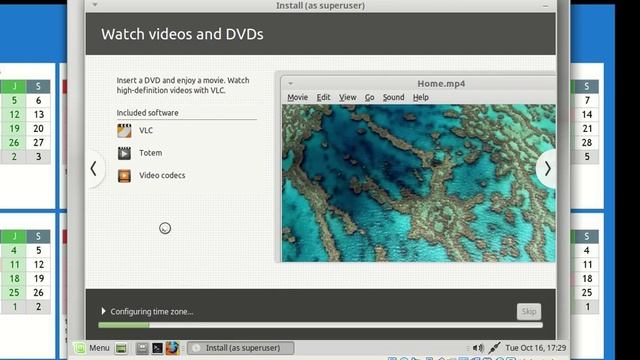Advance to the next slide with right arrow
The width and height of the screenshot is (640, 360).
pos(547,169)
